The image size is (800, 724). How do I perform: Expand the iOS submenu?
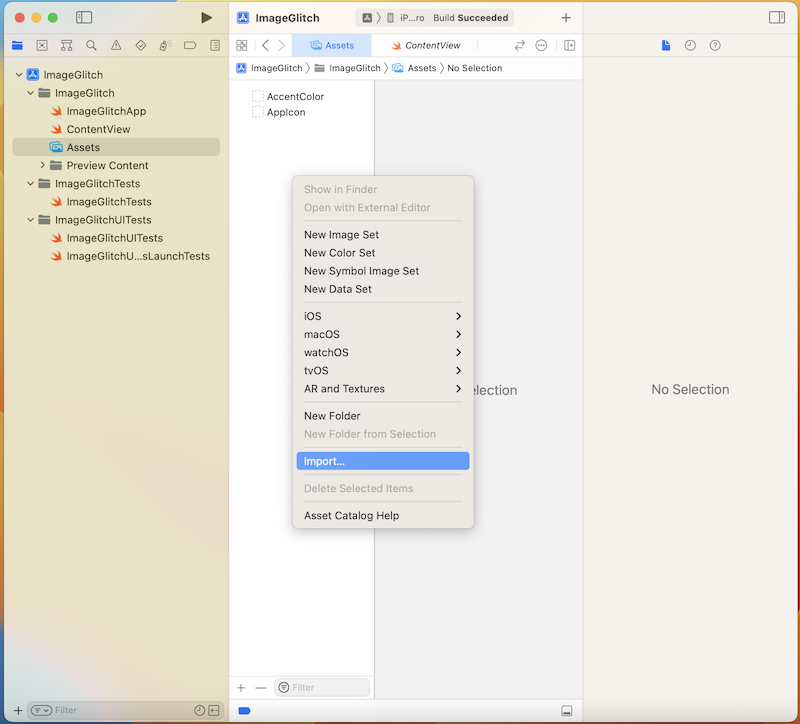tap(382, 316)
